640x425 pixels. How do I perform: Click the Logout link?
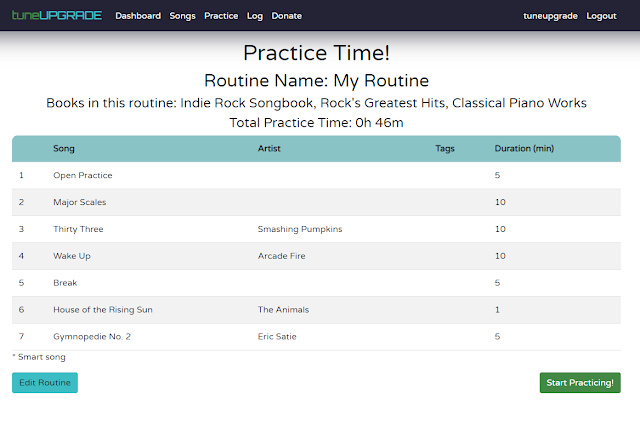coord(601,16)
